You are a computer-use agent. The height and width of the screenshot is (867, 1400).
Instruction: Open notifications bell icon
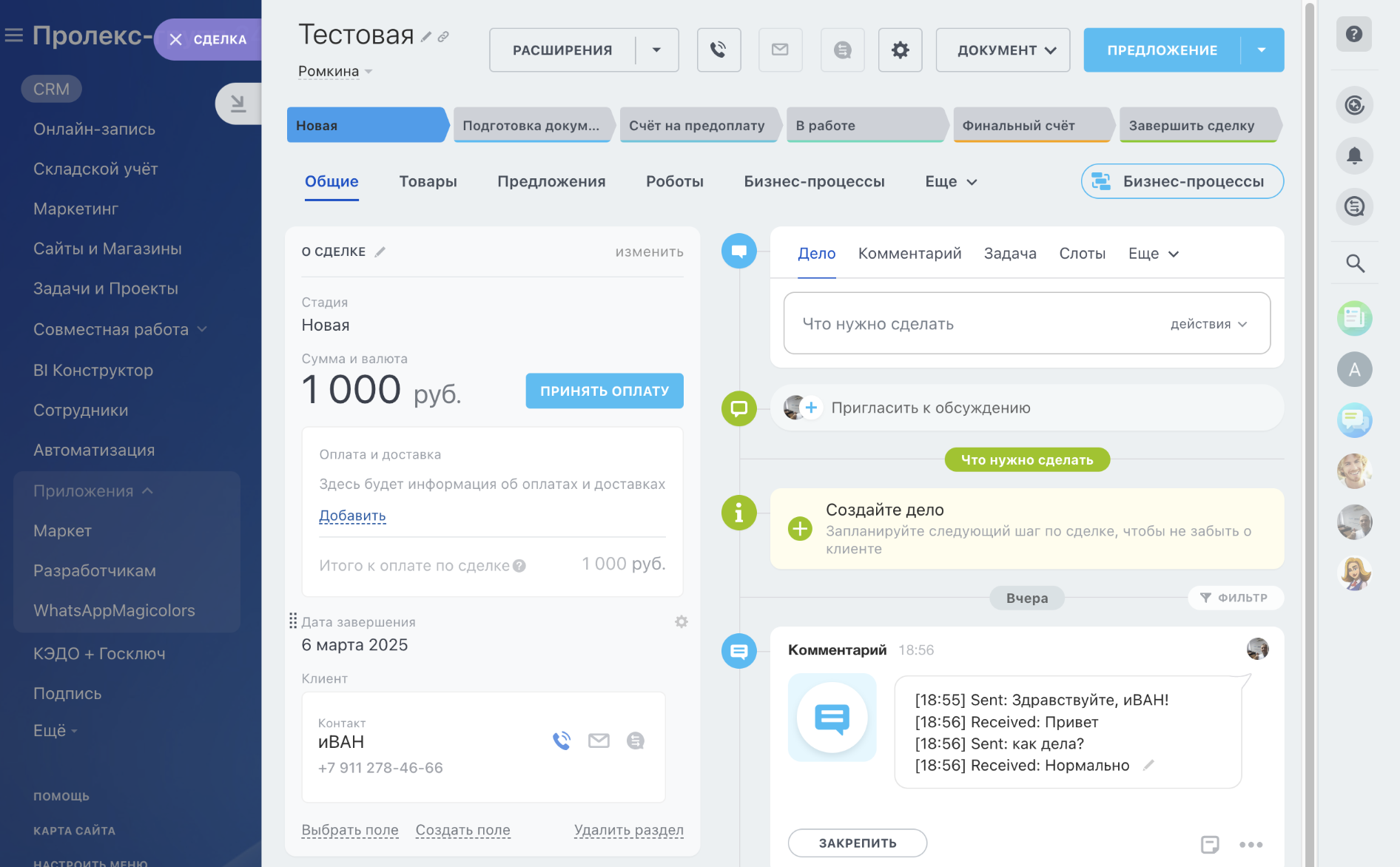click(1354, 156)
